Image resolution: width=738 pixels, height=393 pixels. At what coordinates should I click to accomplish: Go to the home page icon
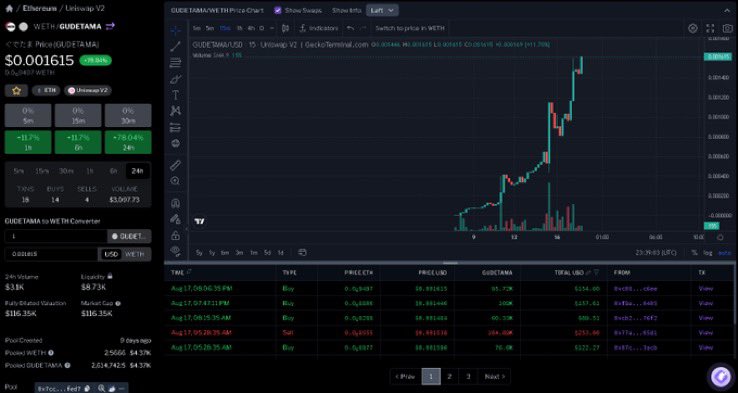9,8
